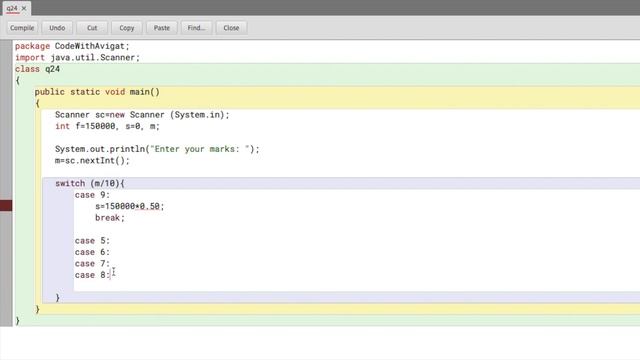The image size is (640, 360).
Task: Click the 'Scanner sc=new Scanner (System.in);' line
Action: (x=142, y=115)
